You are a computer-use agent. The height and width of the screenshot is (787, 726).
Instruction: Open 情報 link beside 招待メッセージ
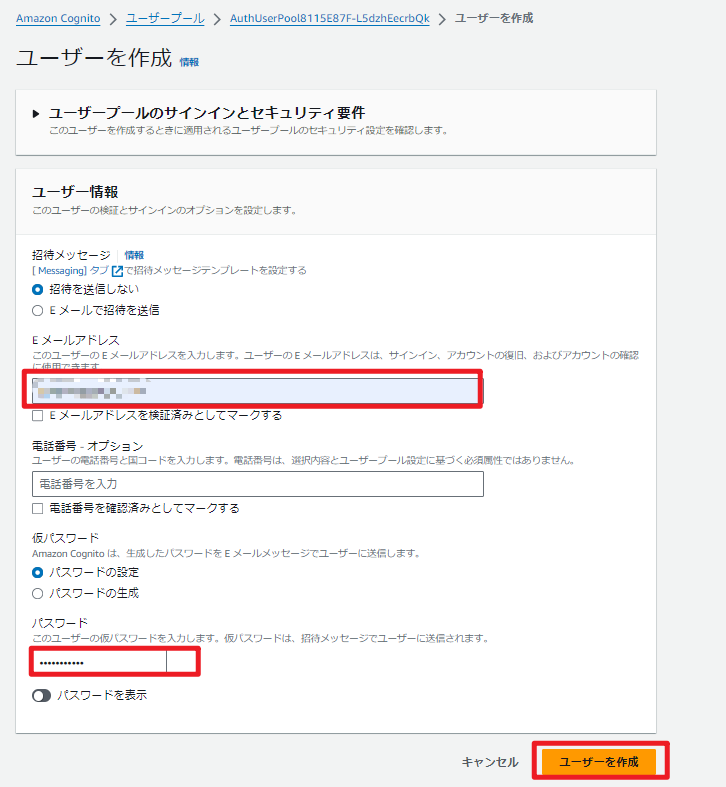pos(134,255)
